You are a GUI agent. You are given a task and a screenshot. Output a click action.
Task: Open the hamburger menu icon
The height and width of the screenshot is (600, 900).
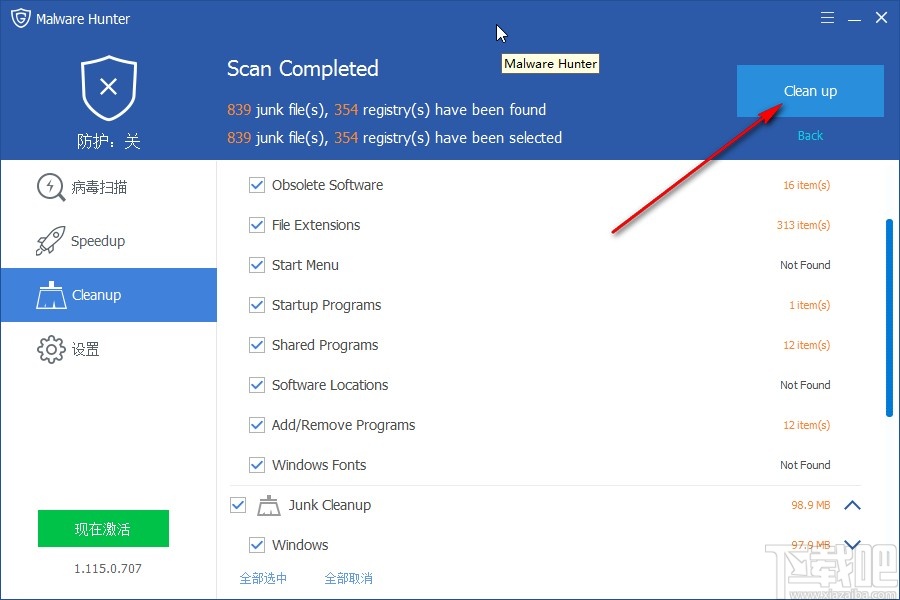click(828, 17)
